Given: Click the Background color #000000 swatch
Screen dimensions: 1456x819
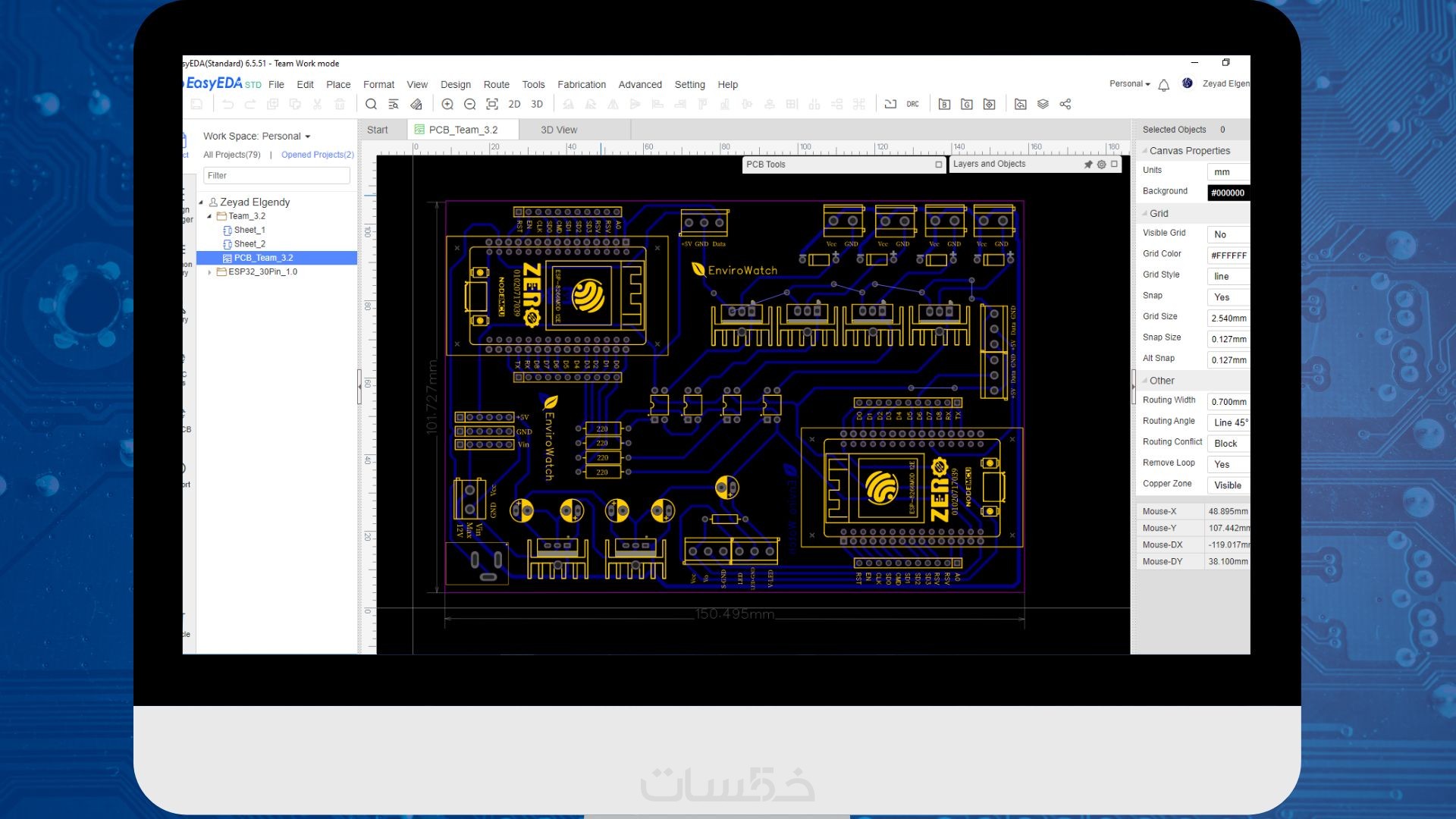Looking at the screenshot, I should pos(1227,193).
